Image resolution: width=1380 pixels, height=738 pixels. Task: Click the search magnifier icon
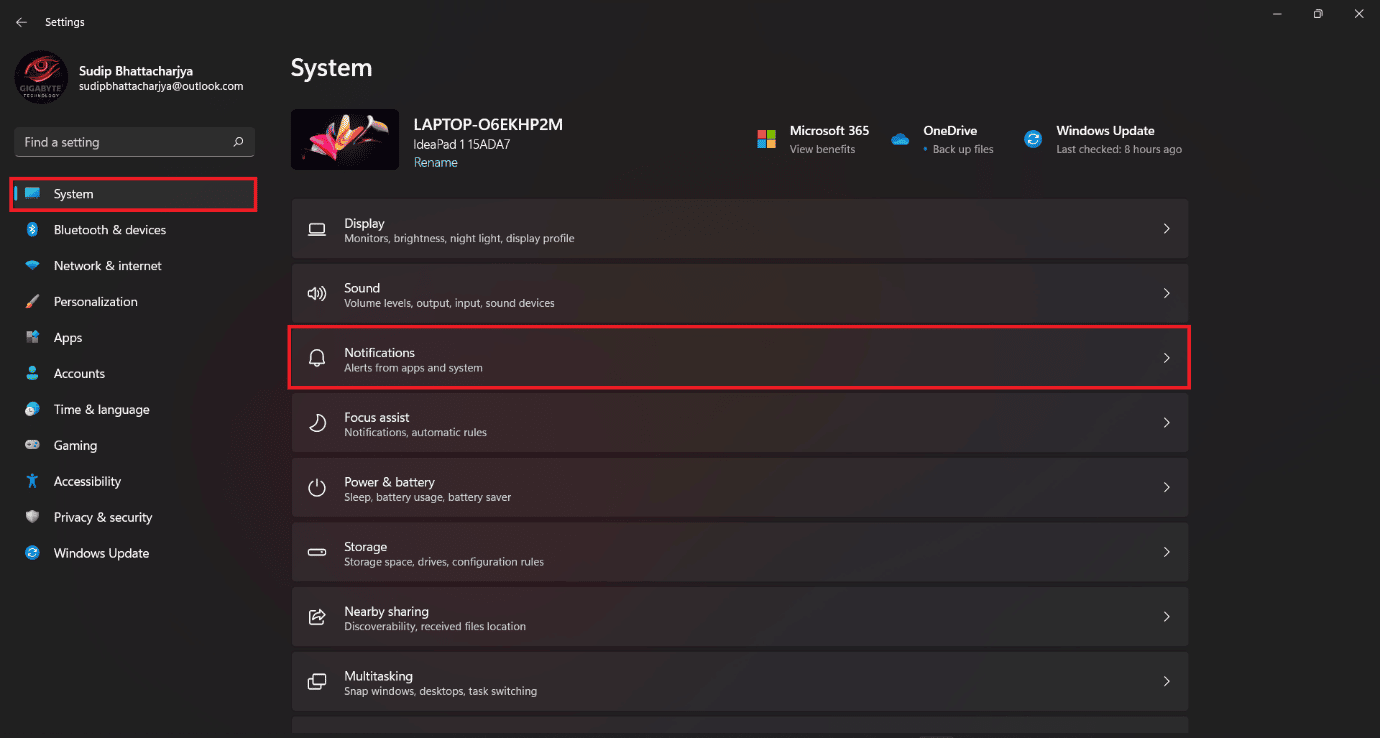[x=238, y=142]
